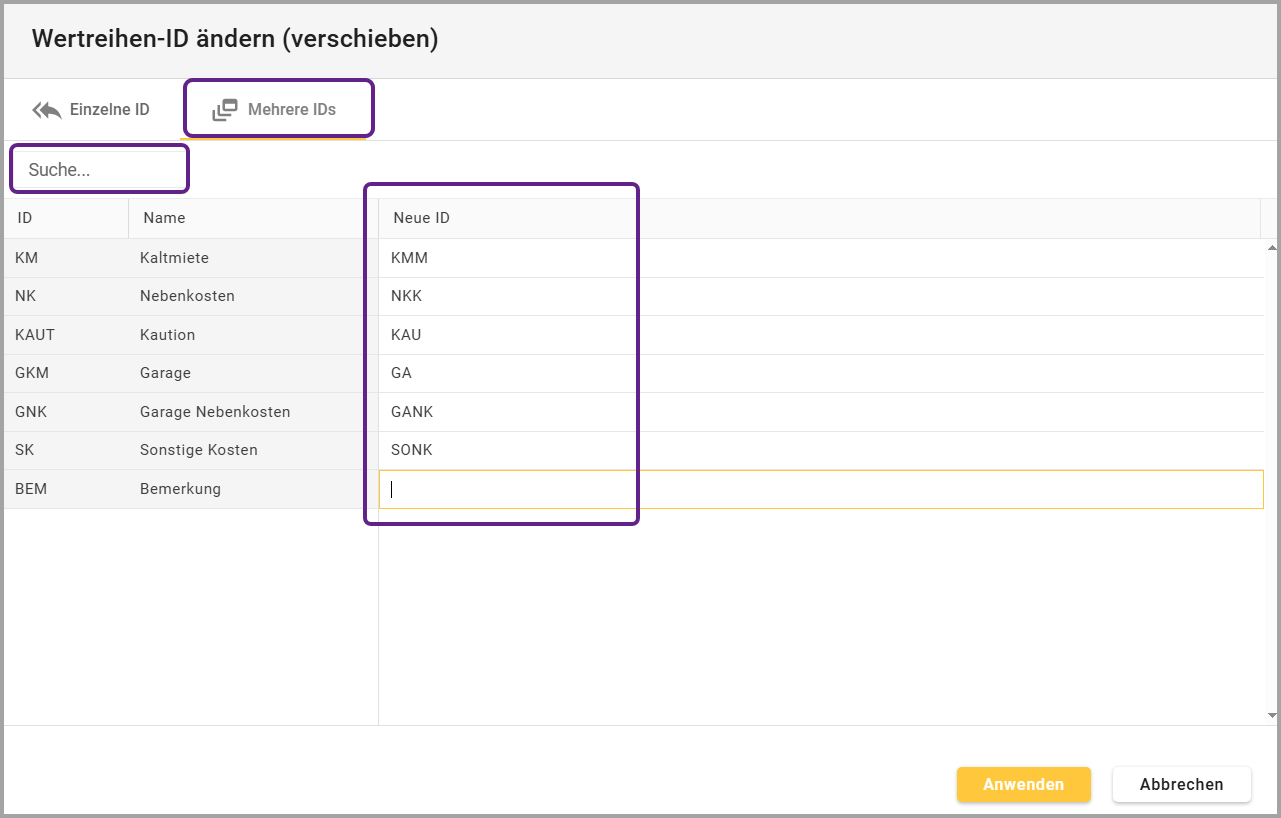This screenshot has height=818, width=1281.
Task: Sort by the ID column header
Action: point(26,218)
